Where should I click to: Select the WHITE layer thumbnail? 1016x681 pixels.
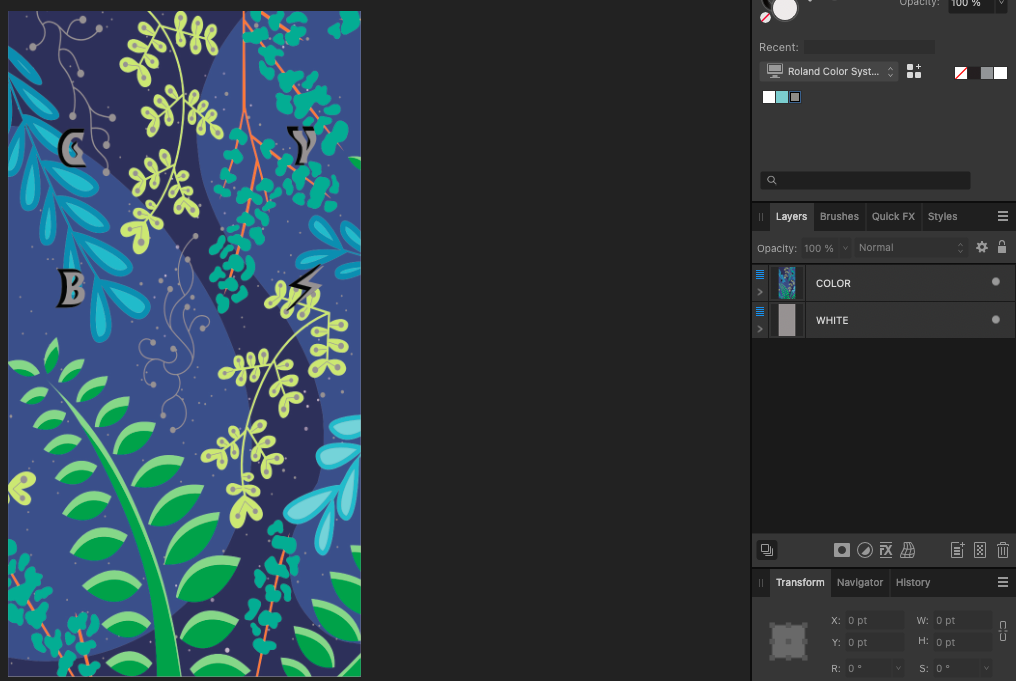(787, 320)
